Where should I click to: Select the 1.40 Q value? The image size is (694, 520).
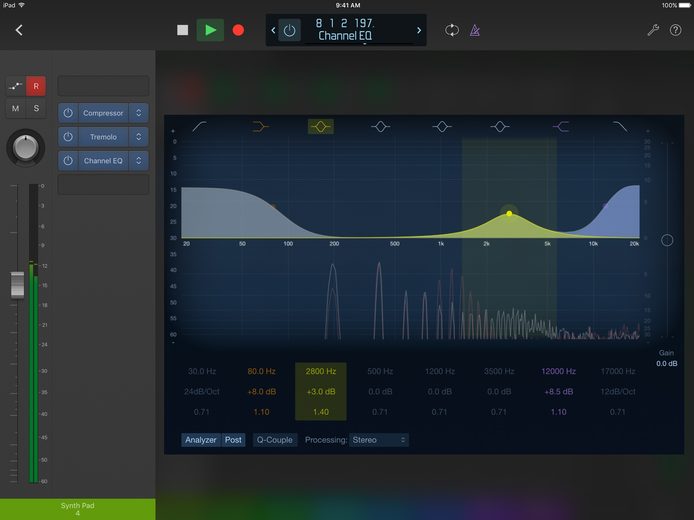(321, 412)
